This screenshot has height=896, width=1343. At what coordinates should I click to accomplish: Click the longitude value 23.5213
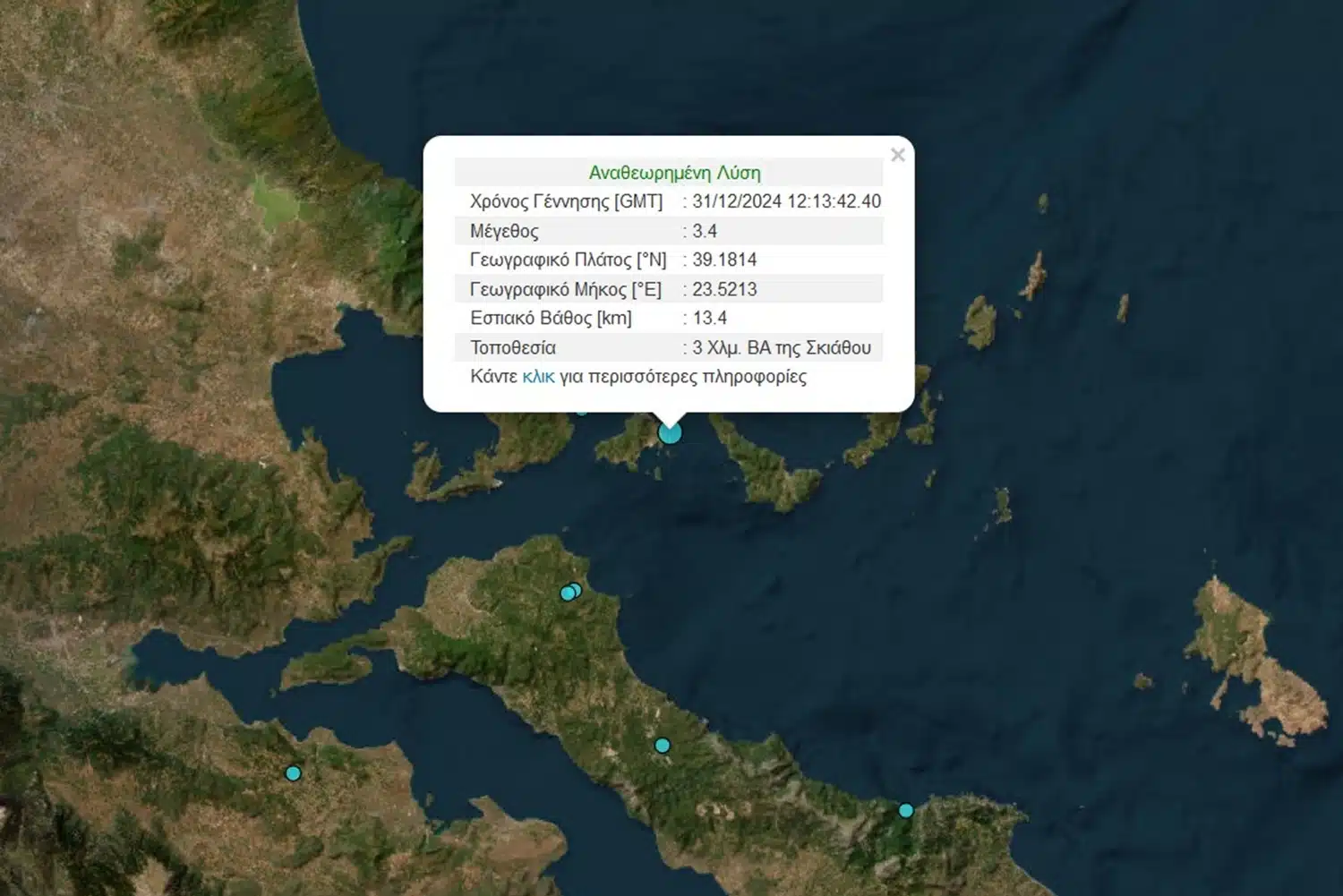[724, 289]
